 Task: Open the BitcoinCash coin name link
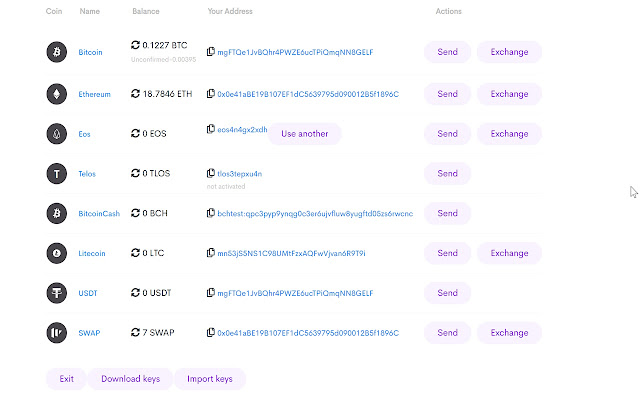99,213
